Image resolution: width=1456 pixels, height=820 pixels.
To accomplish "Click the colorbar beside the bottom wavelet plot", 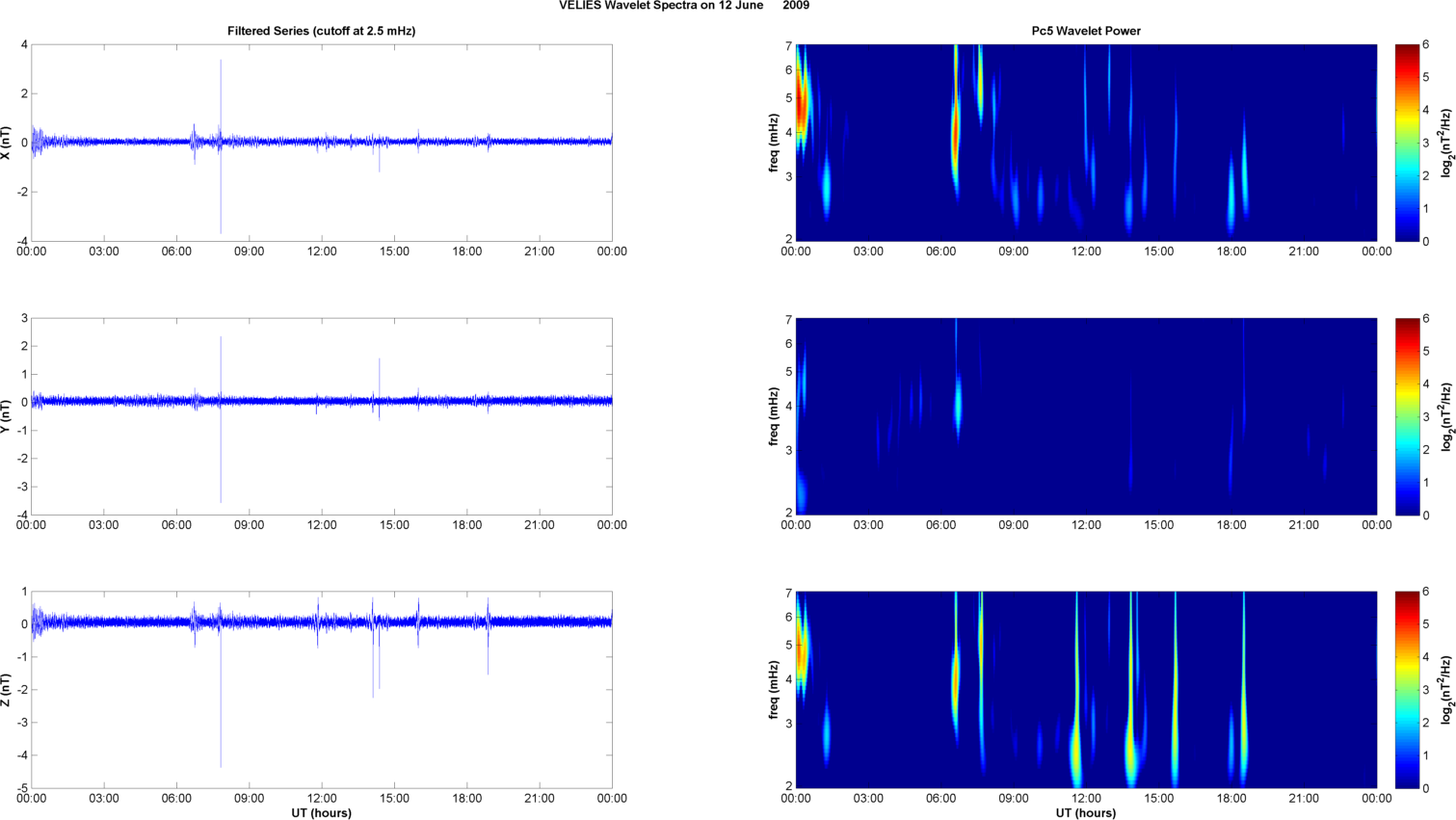I will 1407,690.
